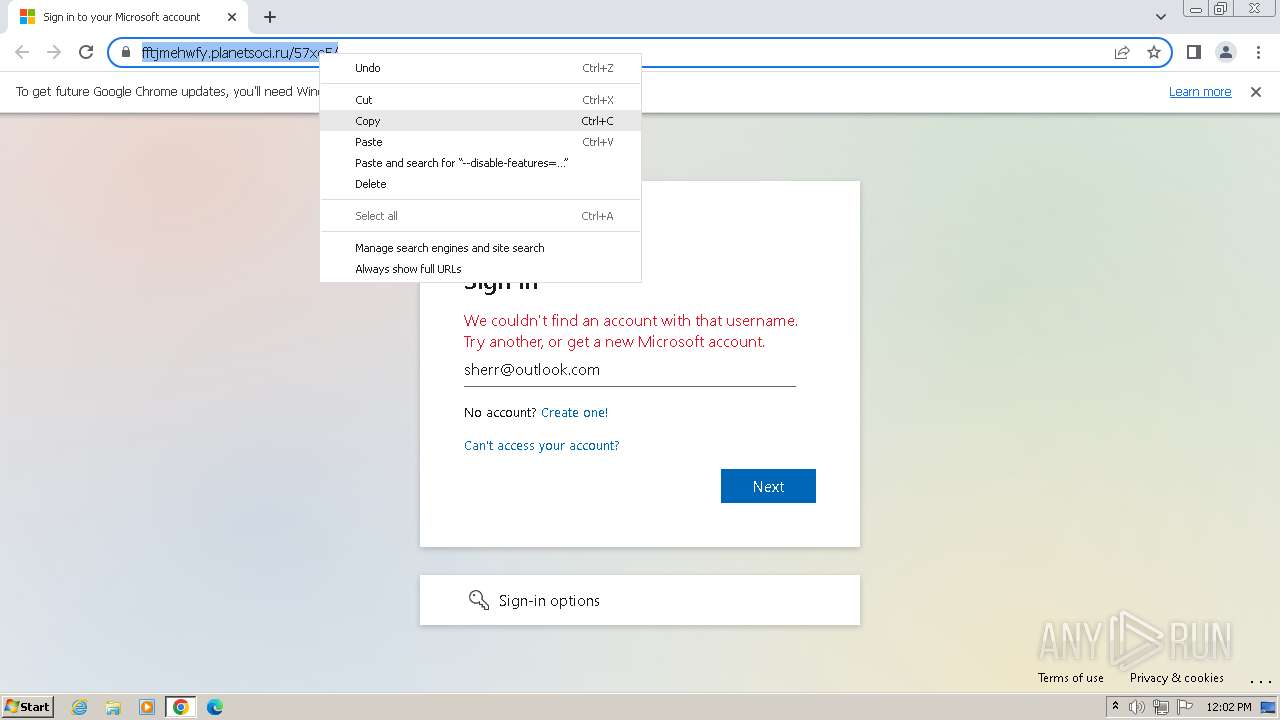Click the Create one! link
The width and height of the screenshot is (1280, 720).
tap(574, 412)
